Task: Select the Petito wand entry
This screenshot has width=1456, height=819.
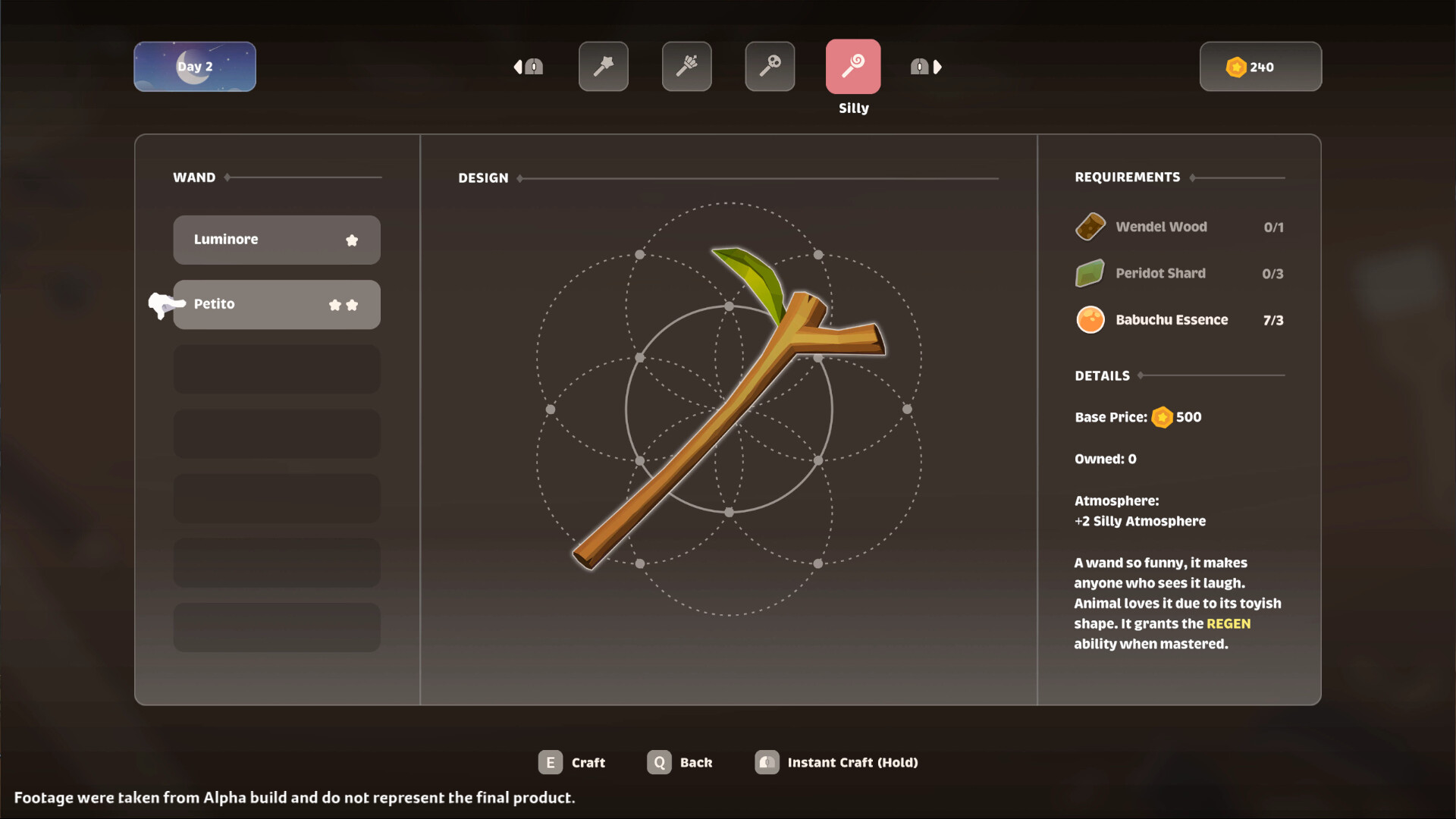Action: pos(277,304)
